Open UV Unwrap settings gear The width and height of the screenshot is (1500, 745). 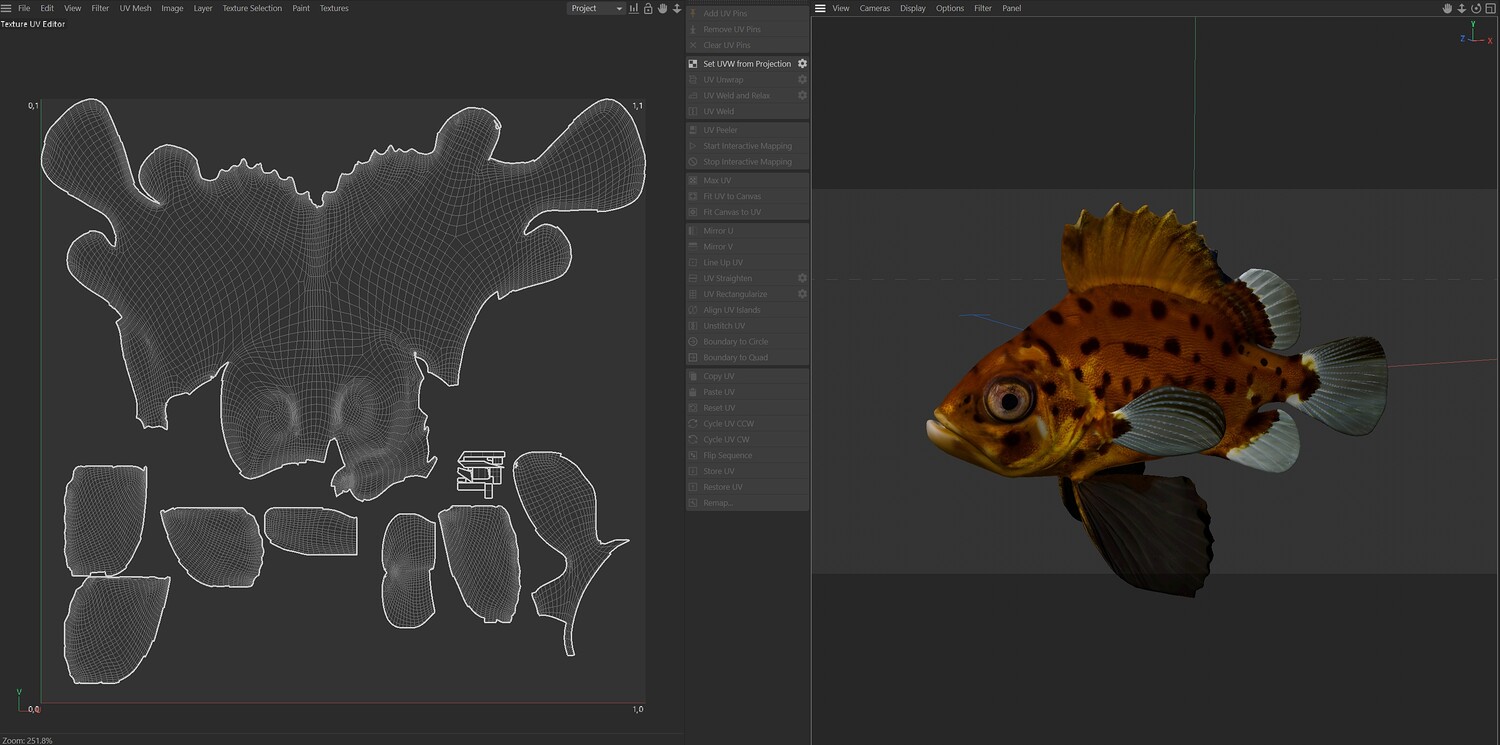coord(802,80)
